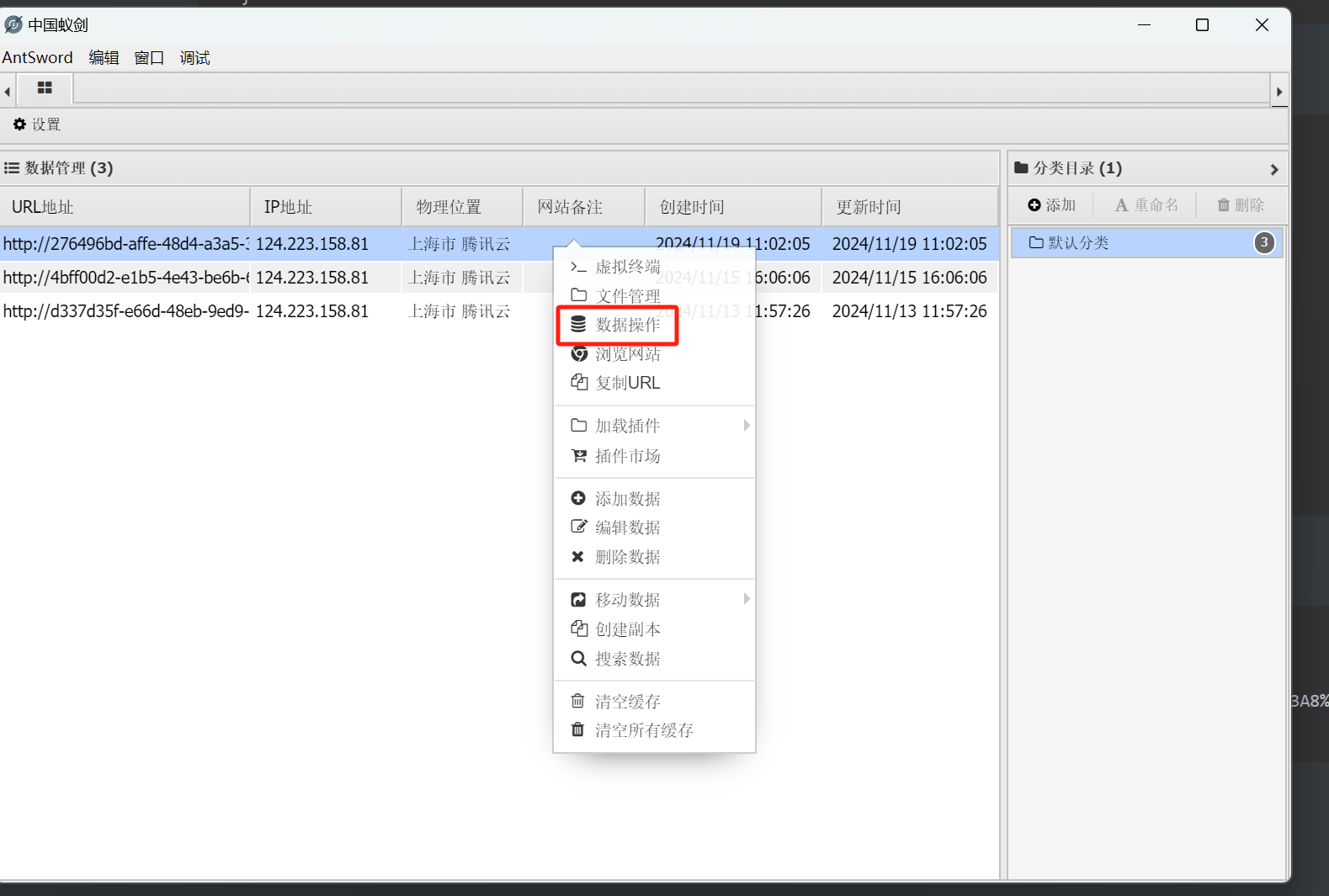Collapse the 分类目录 panel chevron
The height and width of the screenshot is (896, 1329).
(1273, 169)
